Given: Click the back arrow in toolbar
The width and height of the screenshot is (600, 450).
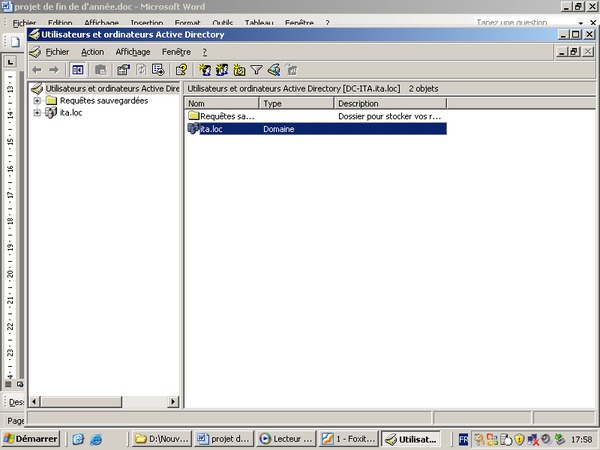Looking at the screenshot, I should tap(37, 70).
